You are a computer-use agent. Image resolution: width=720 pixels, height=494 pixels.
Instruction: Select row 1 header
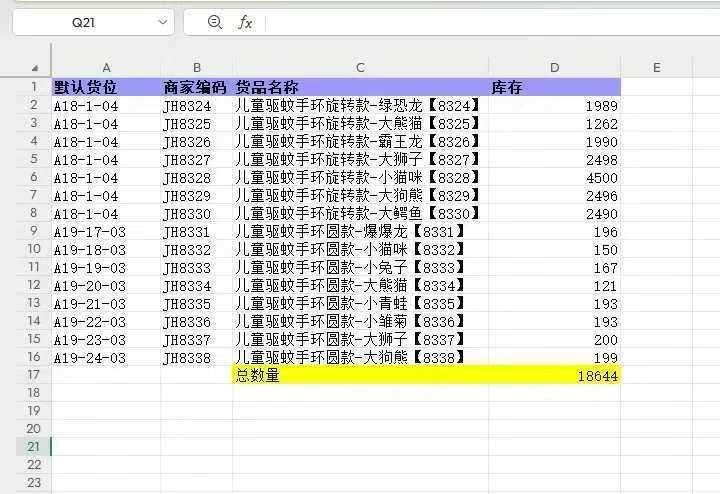click(x=34, y=87)
